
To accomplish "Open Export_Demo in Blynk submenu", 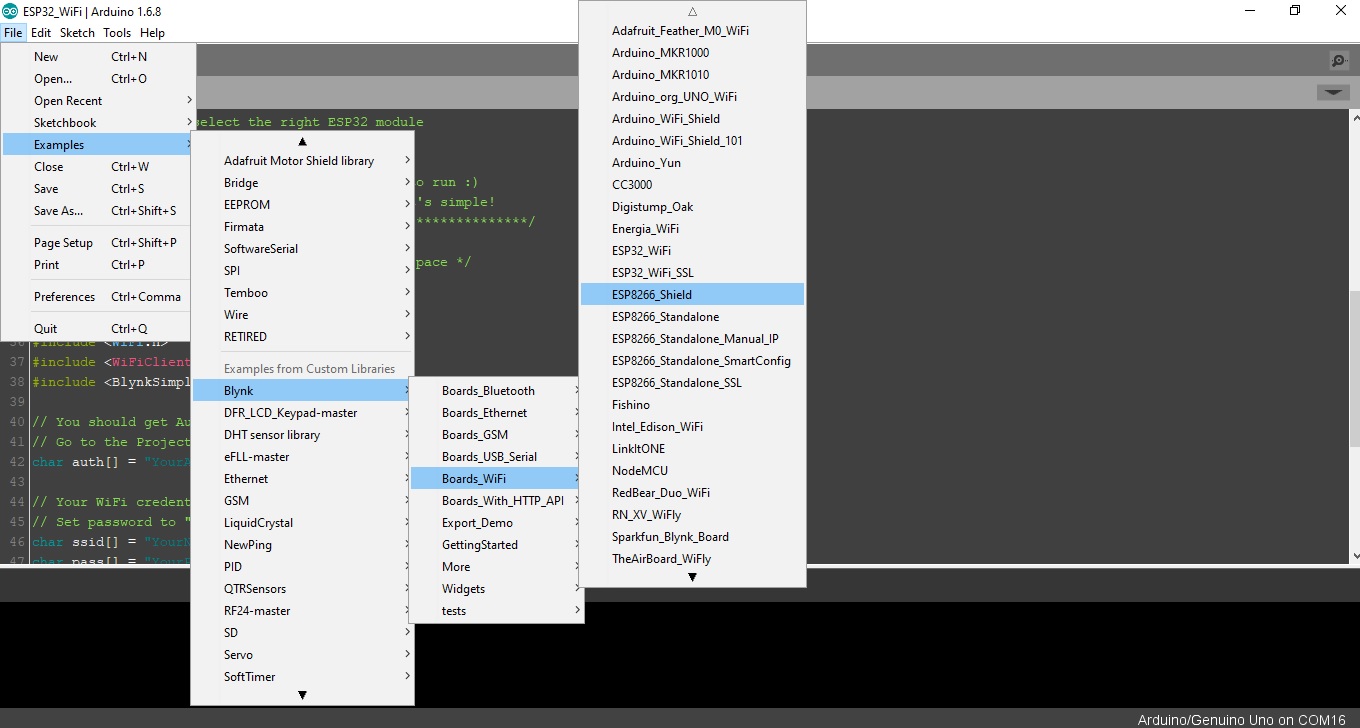I will click(496, 523).
